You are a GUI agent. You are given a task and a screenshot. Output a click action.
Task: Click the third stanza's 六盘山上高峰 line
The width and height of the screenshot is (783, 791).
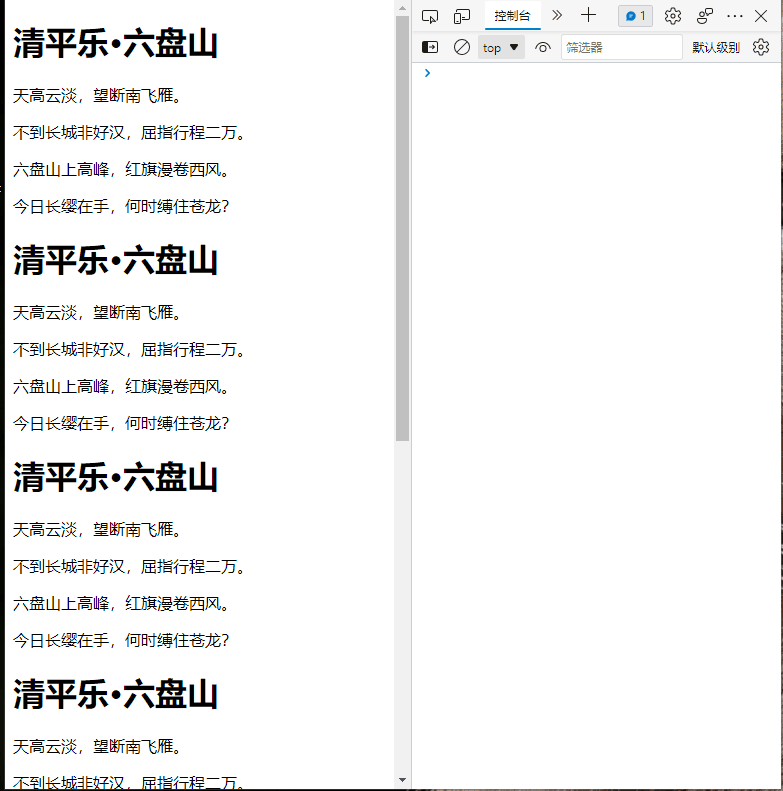(121, 603)
